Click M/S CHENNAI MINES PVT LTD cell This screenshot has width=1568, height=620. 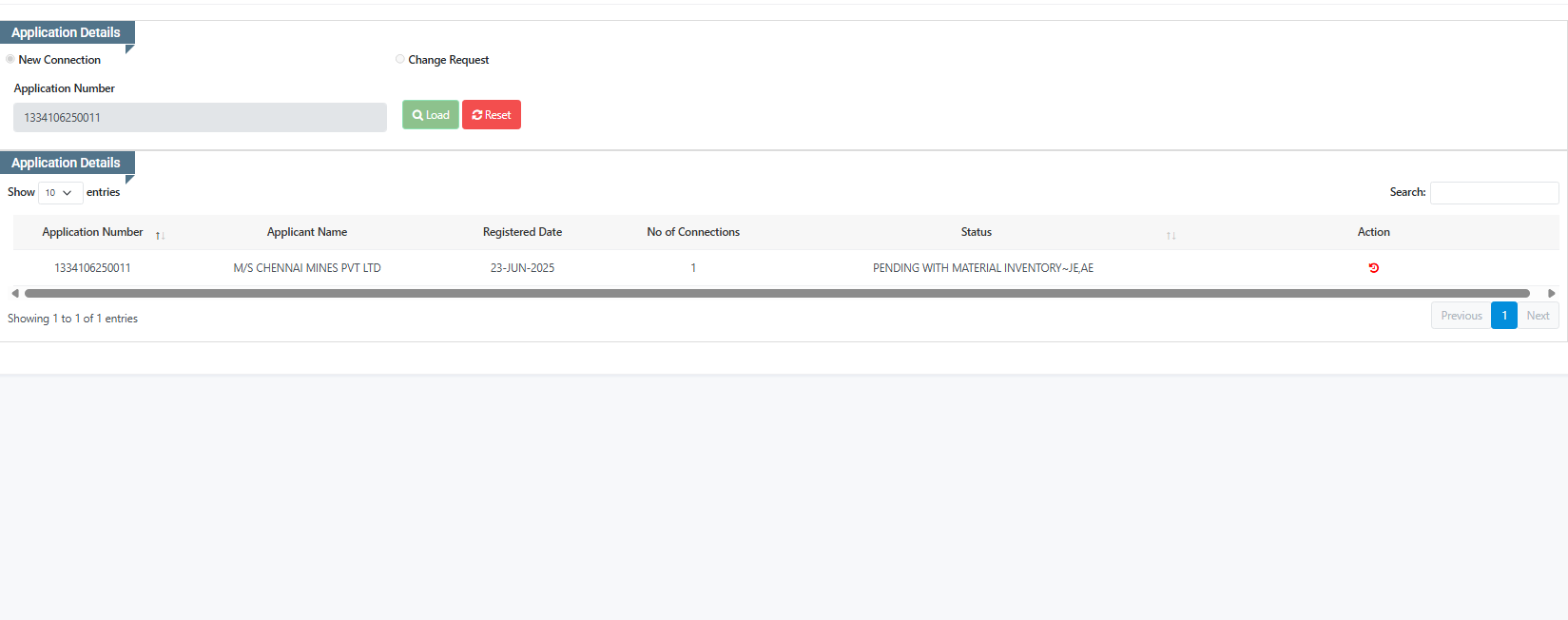(307, 268)
